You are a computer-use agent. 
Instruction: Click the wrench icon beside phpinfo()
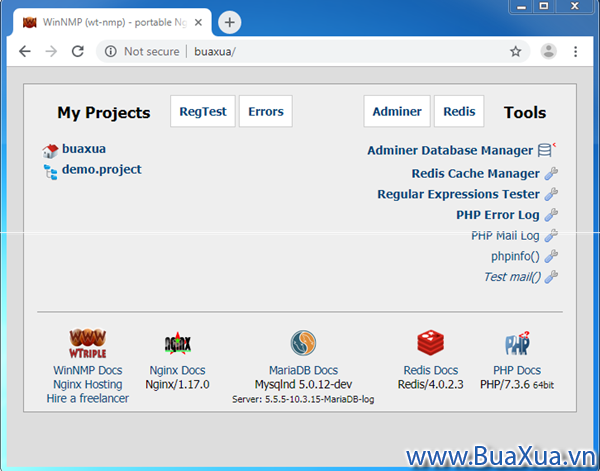tap(551, 256)
